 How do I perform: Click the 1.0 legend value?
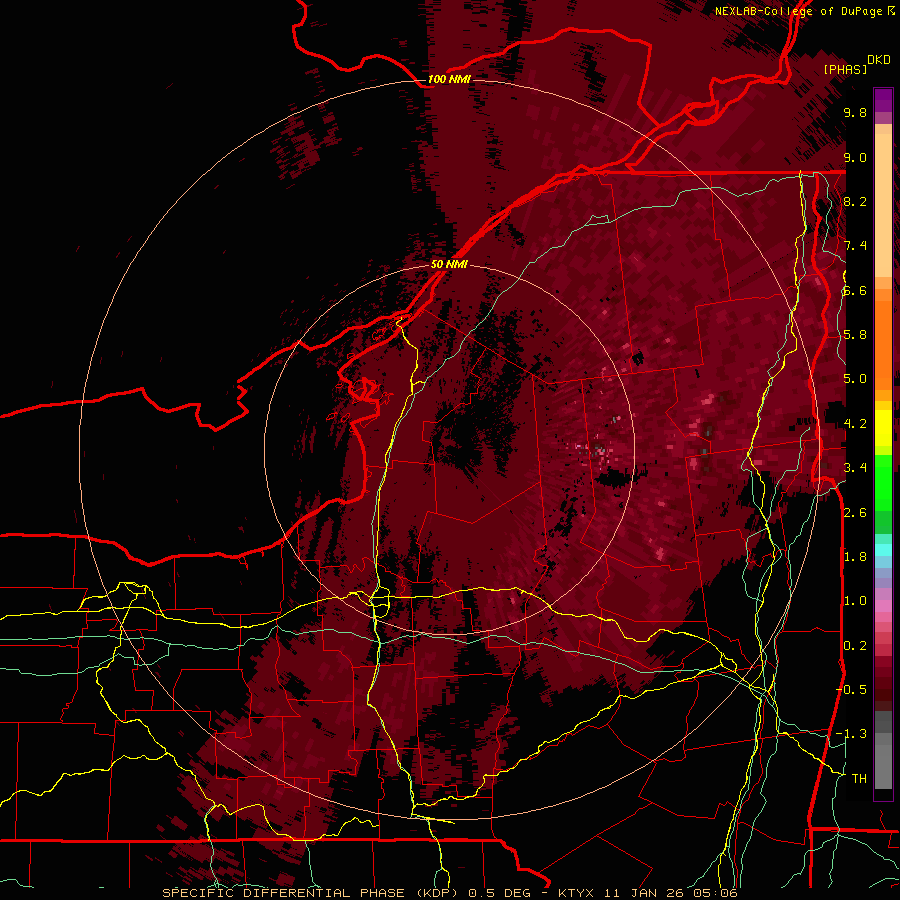pyautogui.click(x=855, y=601)
